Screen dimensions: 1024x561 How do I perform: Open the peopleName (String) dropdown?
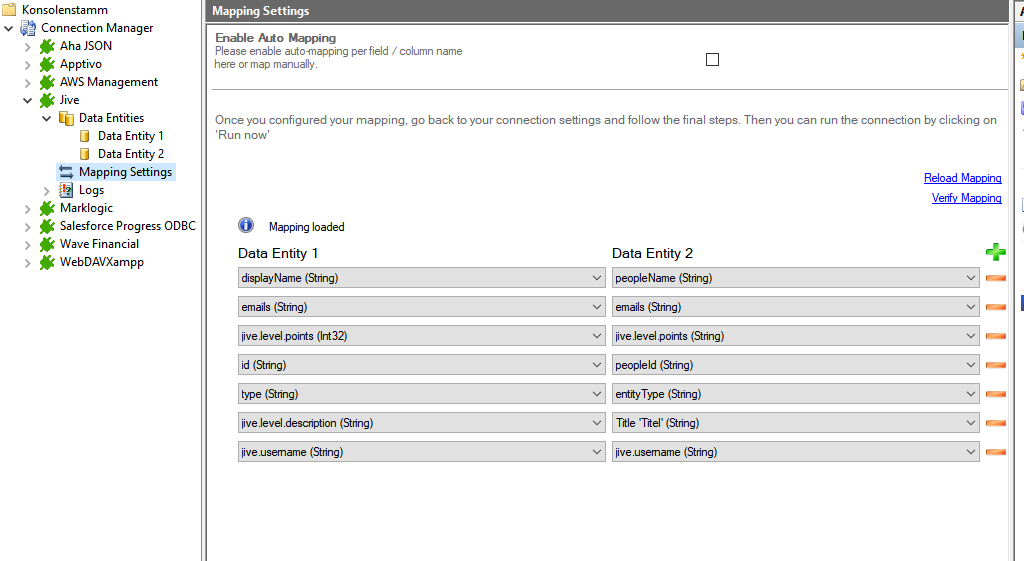click(970, 278)
